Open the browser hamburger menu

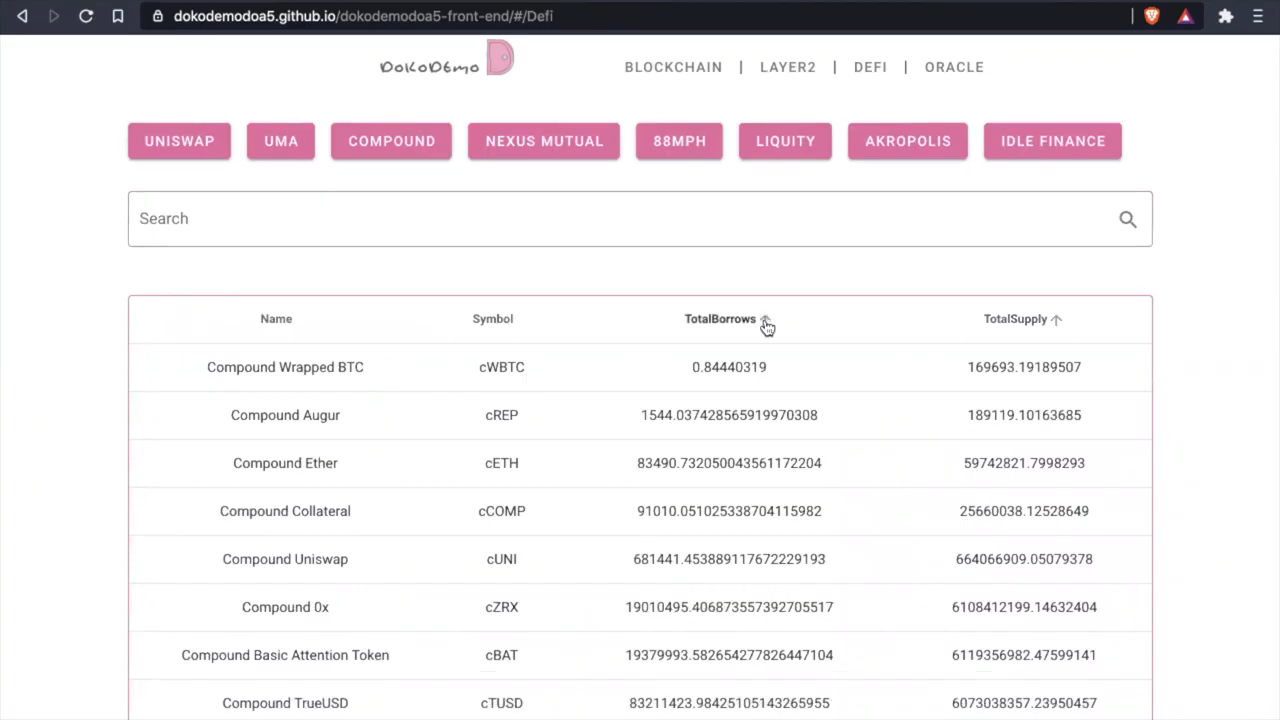[1258, 16]
